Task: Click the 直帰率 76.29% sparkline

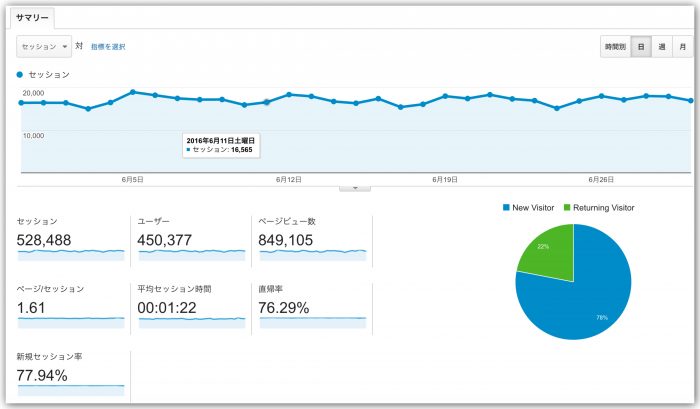Action: 312,321
